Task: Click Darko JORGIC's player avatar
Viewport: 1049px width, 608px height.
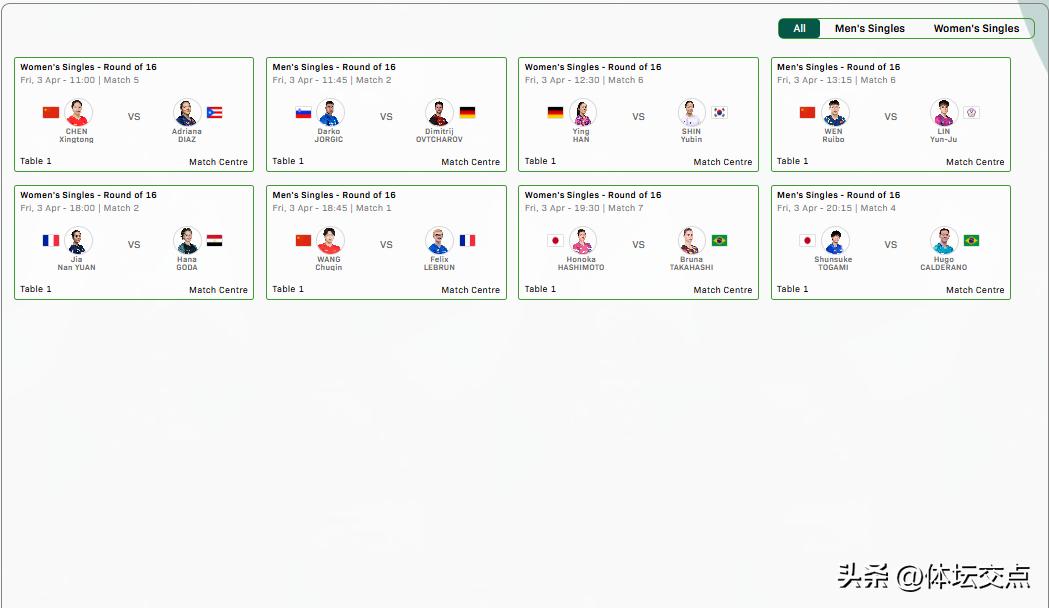Action: point(330,112)
